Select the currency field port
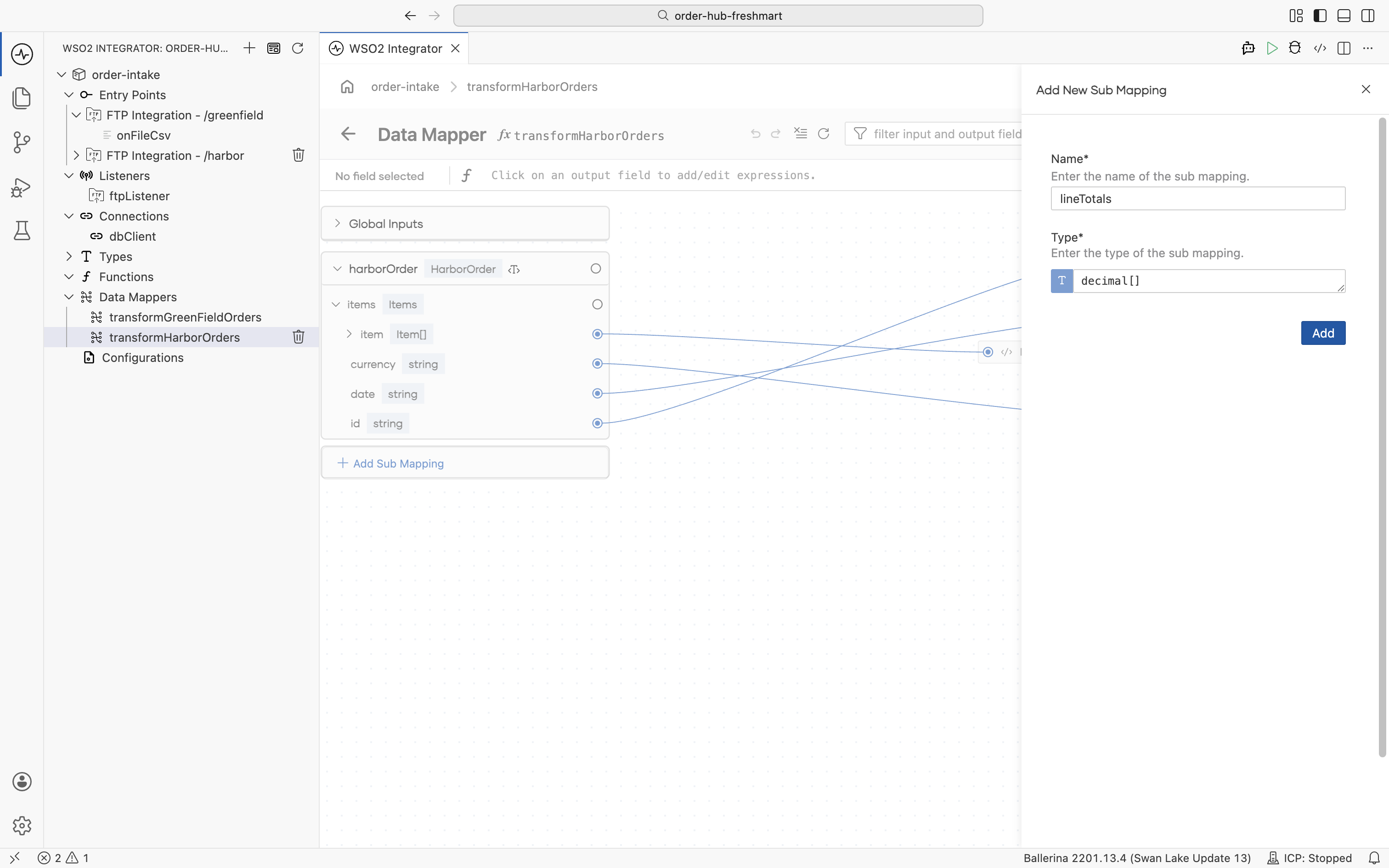Image resolution: width=1389 pixels, height=868 pixels. point(598,363)
